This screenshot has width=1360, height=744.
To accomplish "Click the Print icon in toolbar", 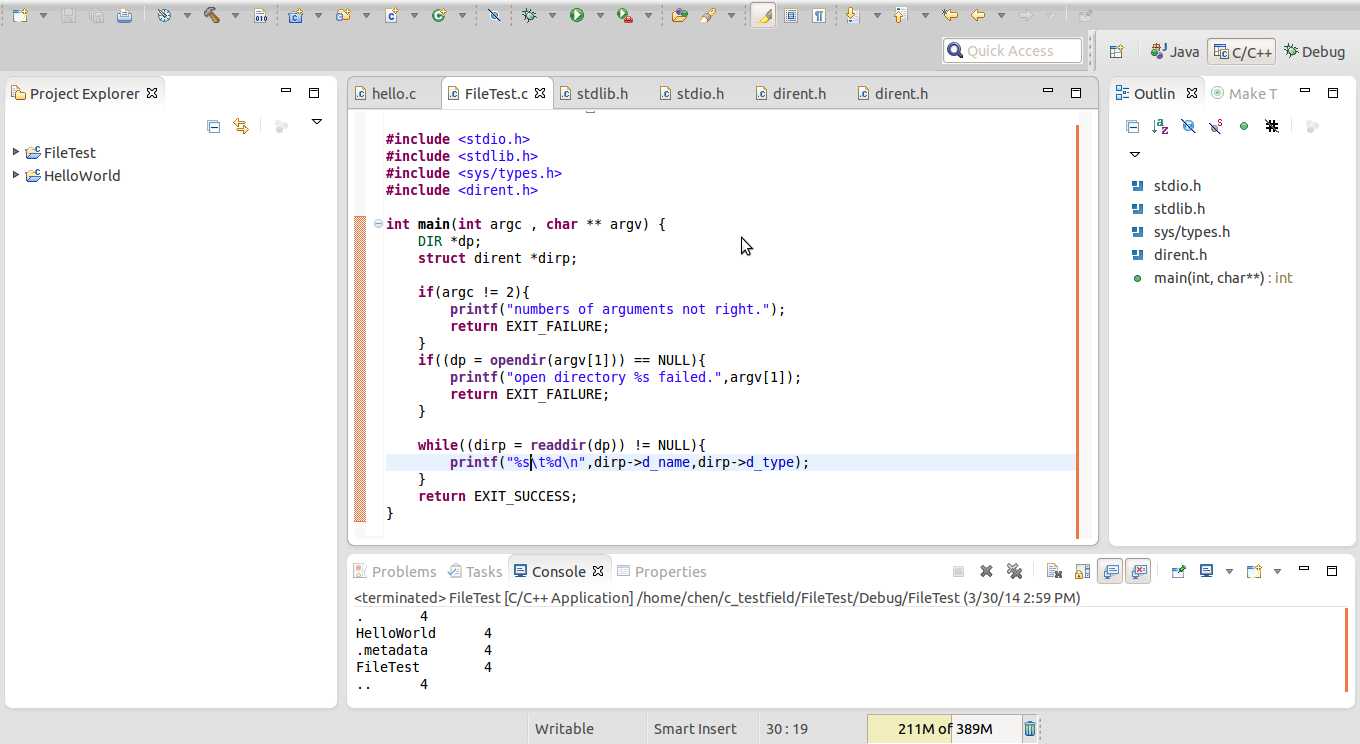I will [123, 15].
